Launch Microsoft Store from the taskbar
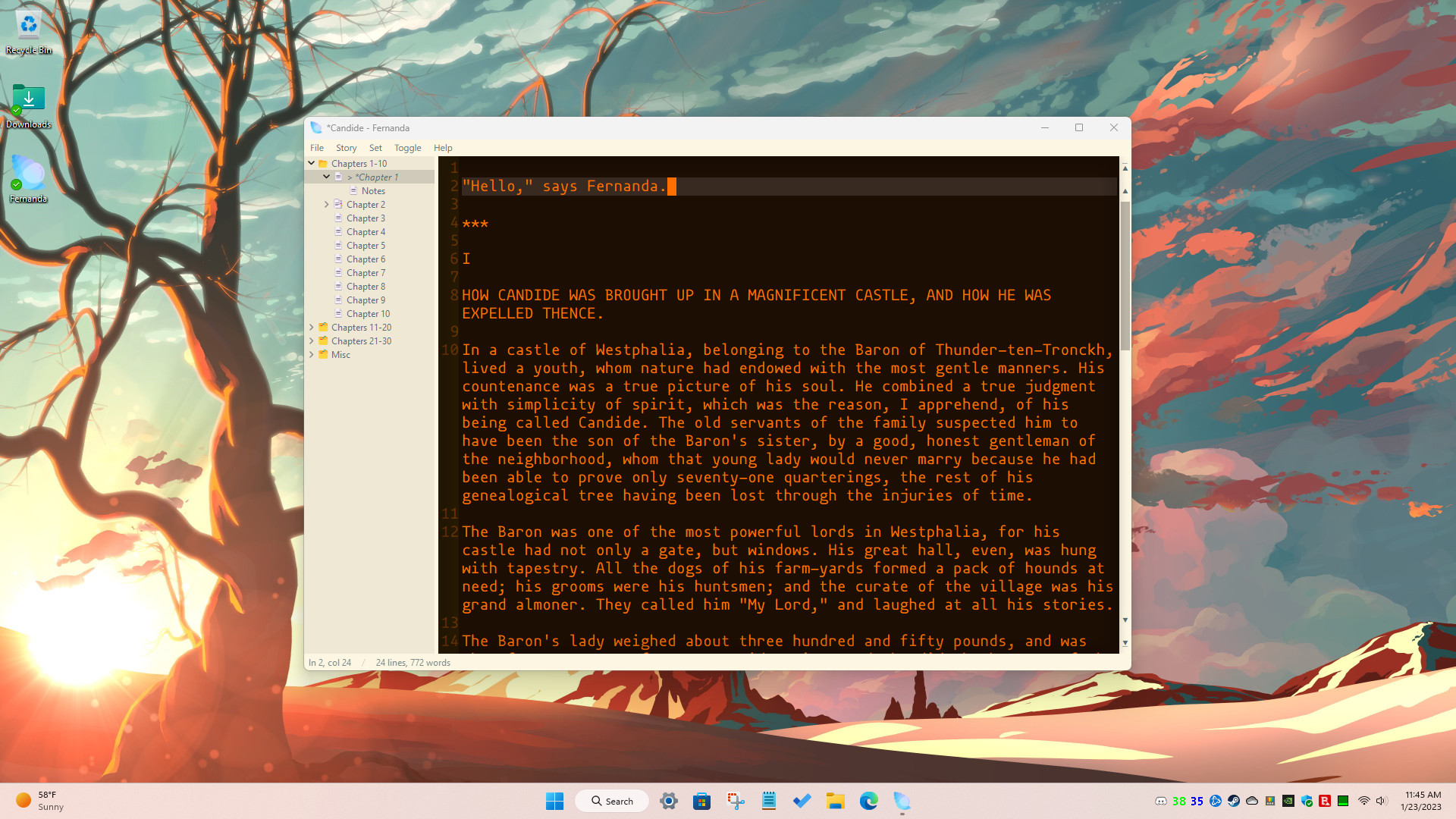This screenshot has height=819, width=1456. (701, 801)
